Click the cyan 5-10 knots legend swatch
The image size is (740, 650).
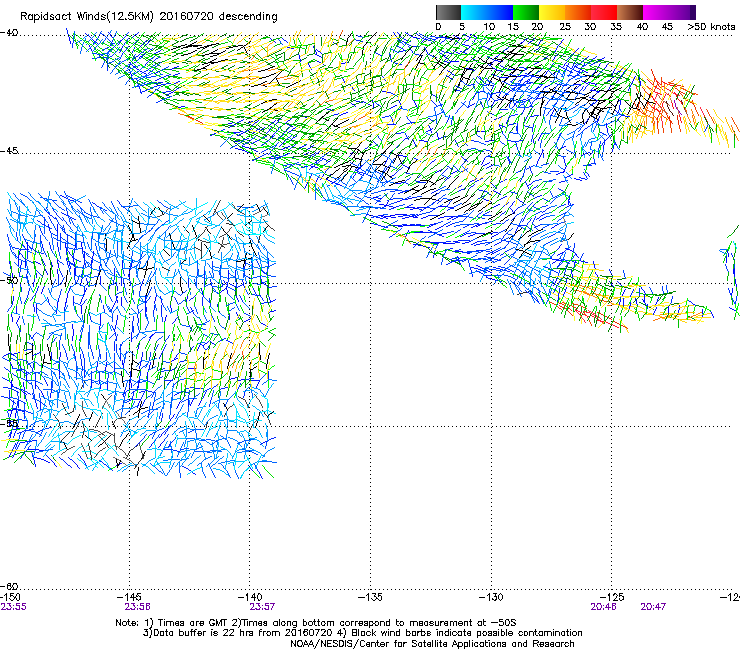[474, 12]
